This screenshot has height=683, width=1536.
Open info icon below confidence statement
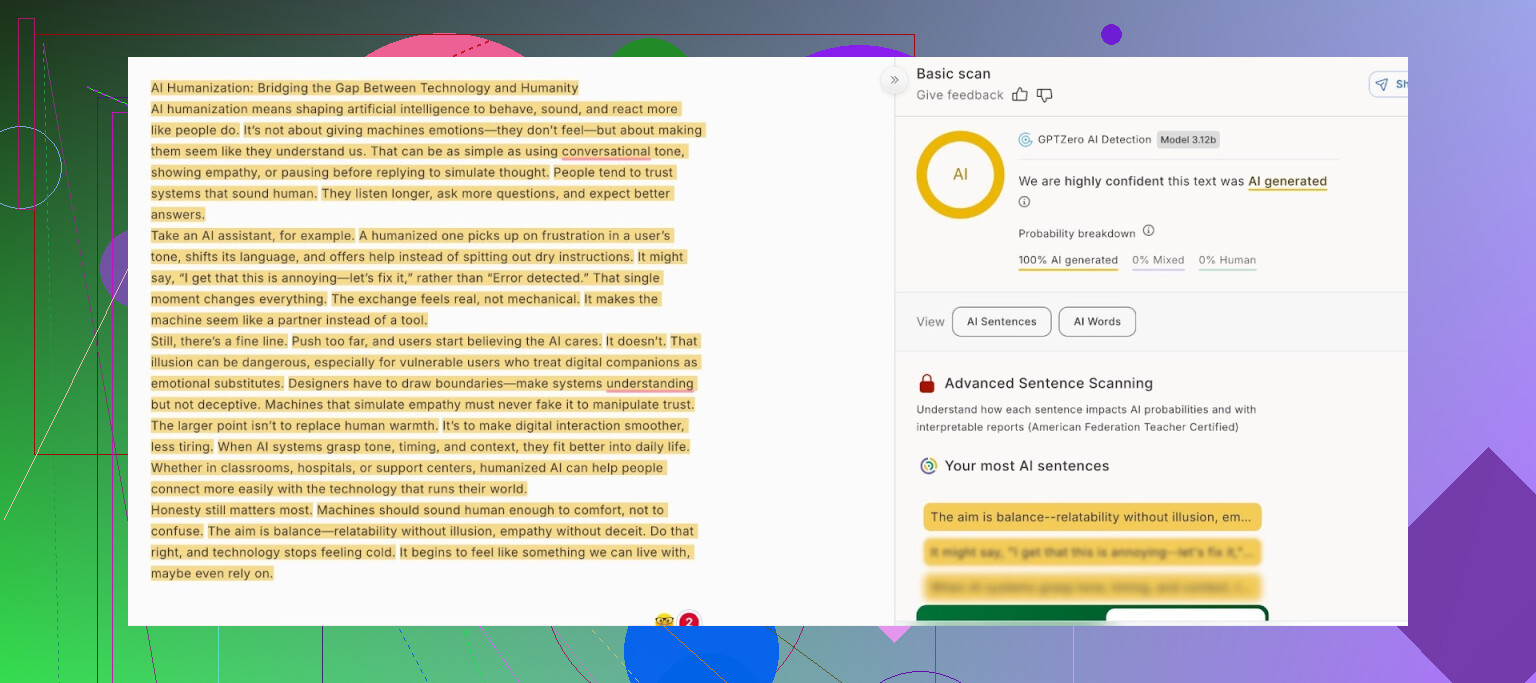click(1024, 202)
